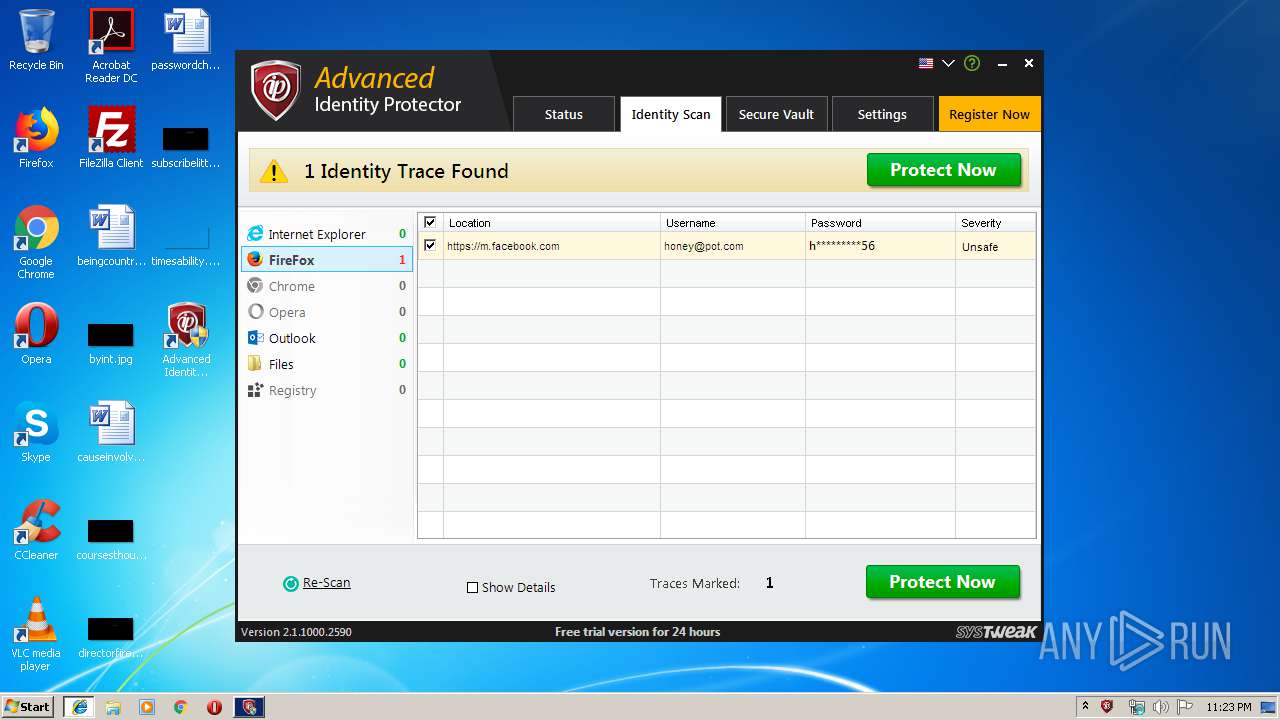The width and height of the screenshot is (1280, 720).
Task: Open the help question mark icon
Action: pos(972,63)
